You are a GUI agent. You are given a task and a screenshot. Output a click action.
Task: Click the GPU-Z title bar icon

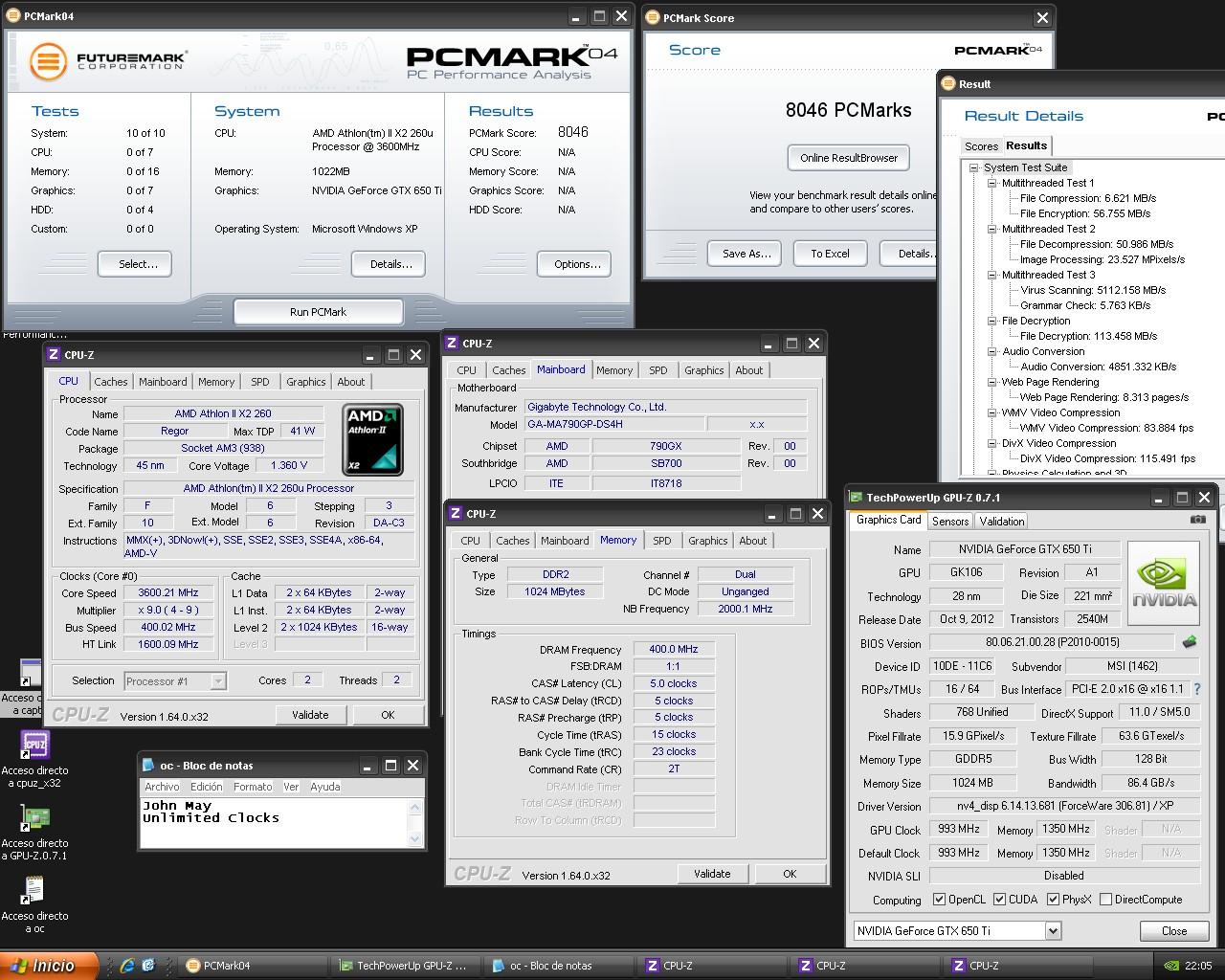point(856,498)
